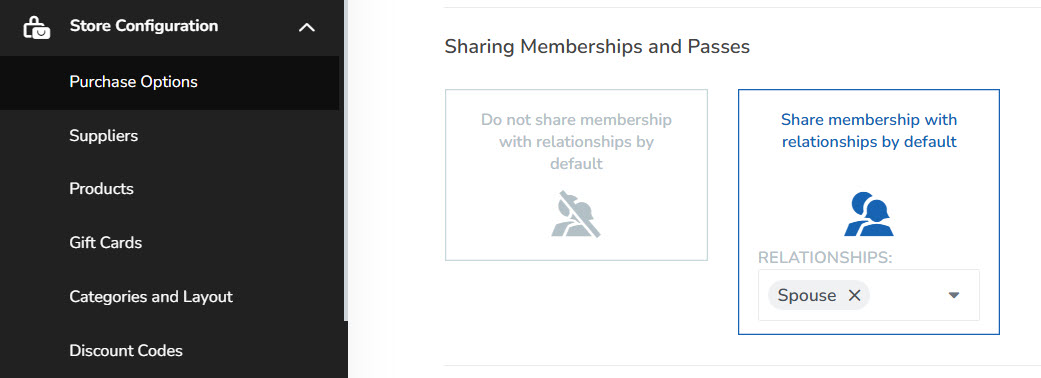Viewport: 1041px width, 378px height.
Task: Click the blue people sharing icon
Action: click(868, 214)
